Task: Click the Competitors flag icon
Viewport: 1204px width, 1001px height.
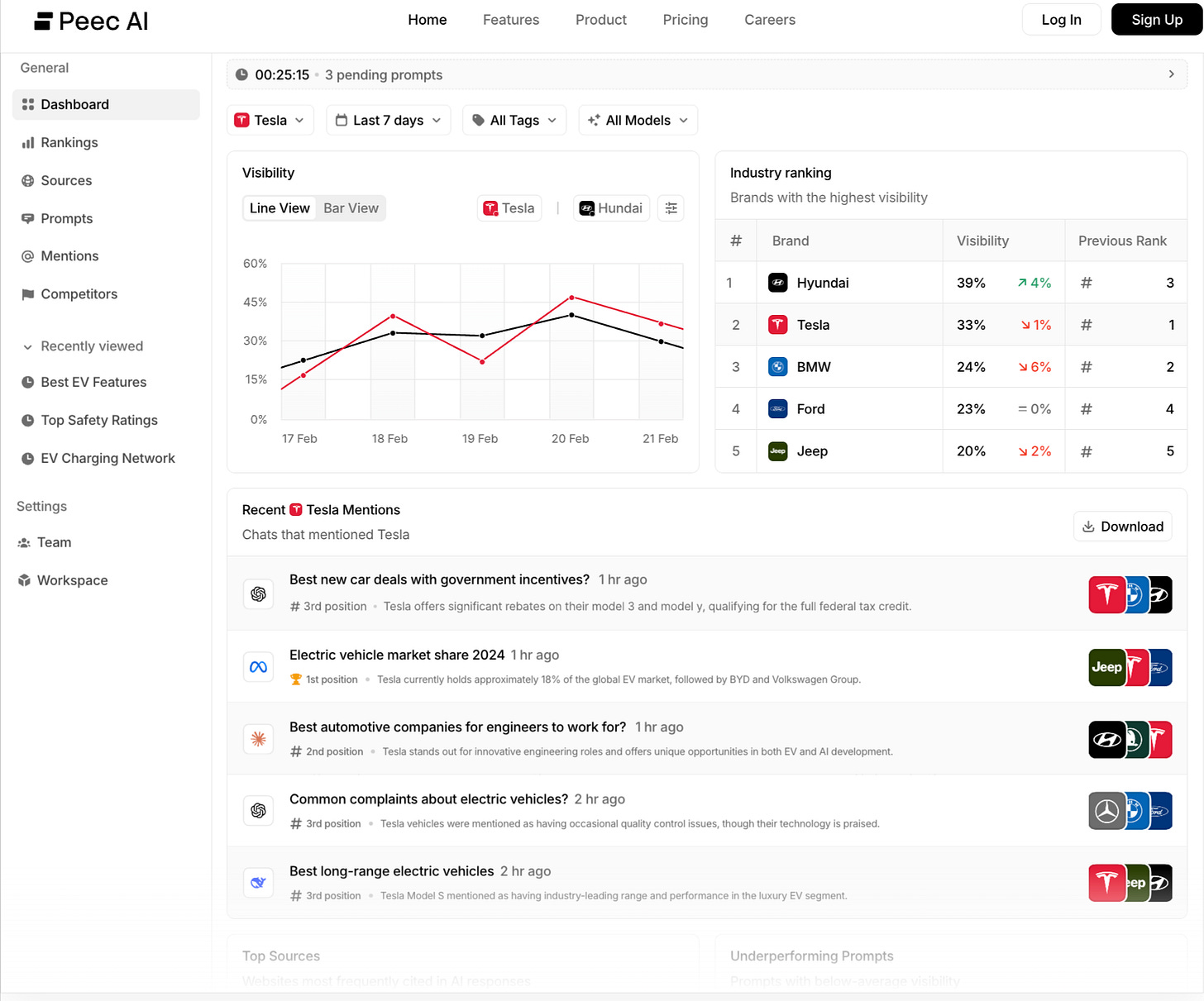Action: click(28, 294)
